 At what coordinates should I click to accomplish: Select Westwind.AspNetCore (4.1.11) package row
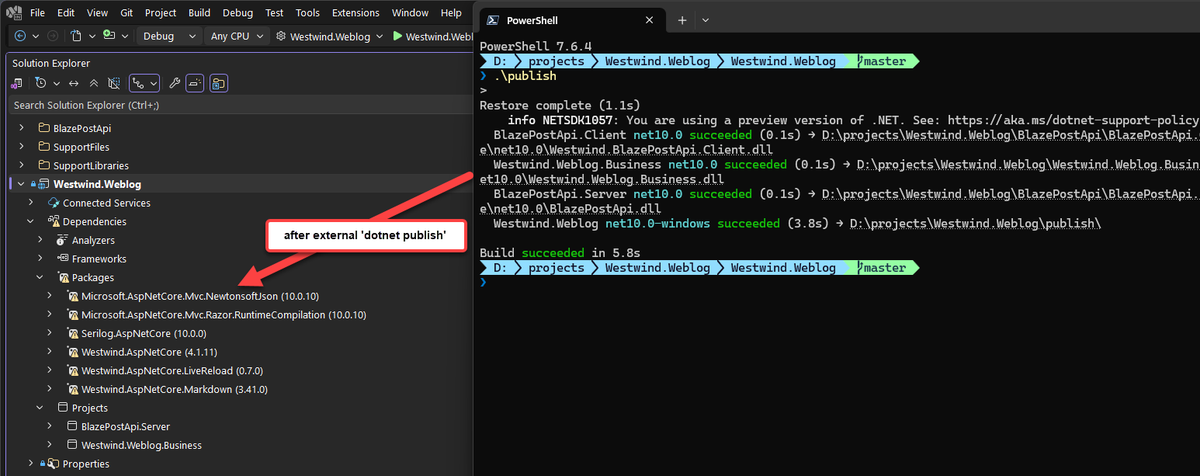(x=149, y=352)
